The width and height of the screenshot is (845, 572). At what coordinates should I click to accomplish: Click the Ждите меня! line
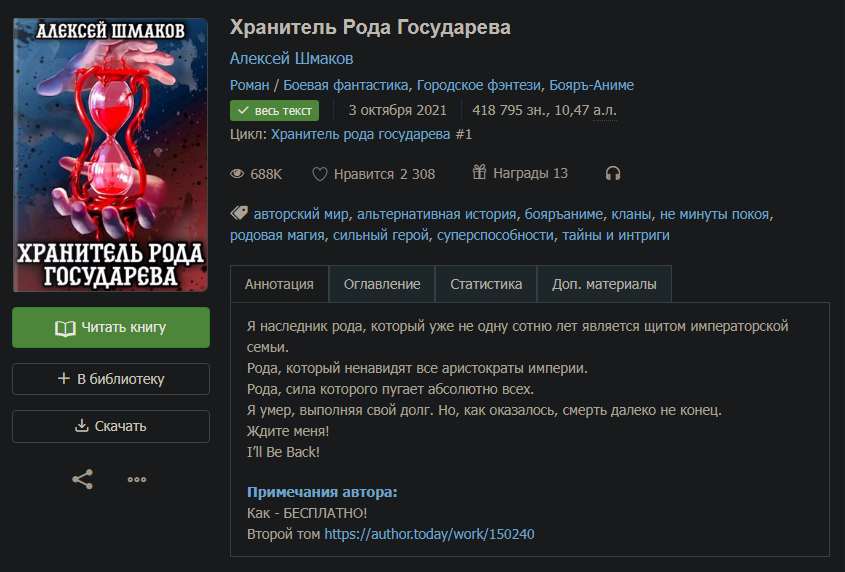tap(288, 431)
